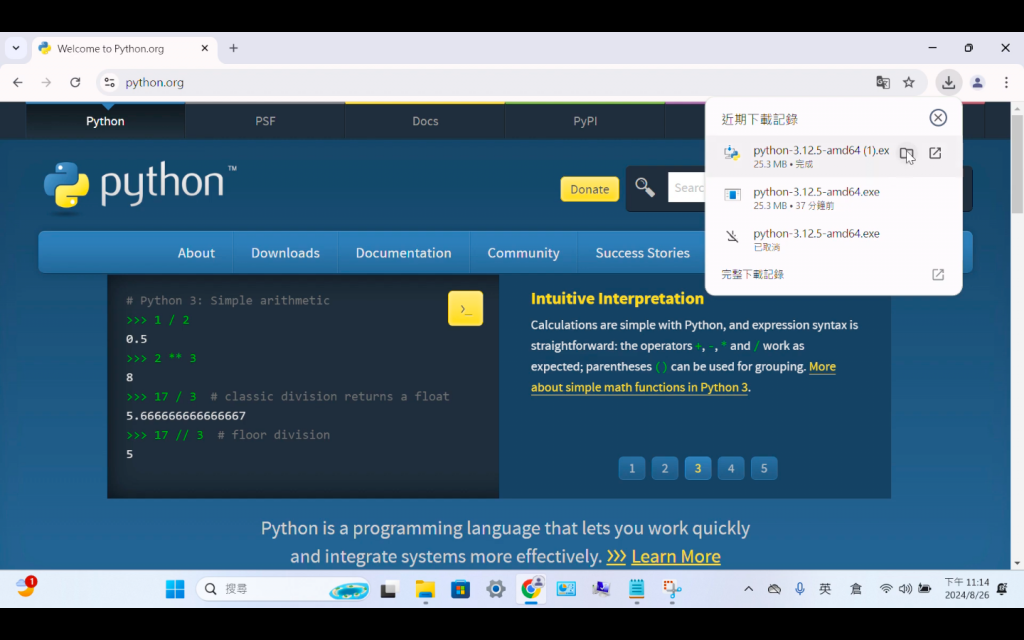Go back to previous page
Screen dimensions: 1024x640
18,82
